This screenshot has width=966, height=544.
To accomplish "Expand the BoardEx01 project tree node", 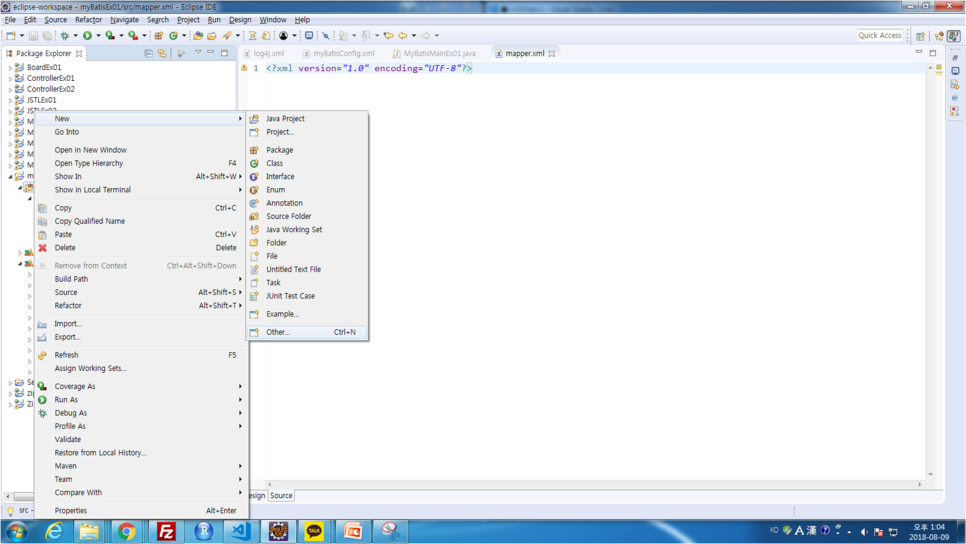I will coord(10,67).
